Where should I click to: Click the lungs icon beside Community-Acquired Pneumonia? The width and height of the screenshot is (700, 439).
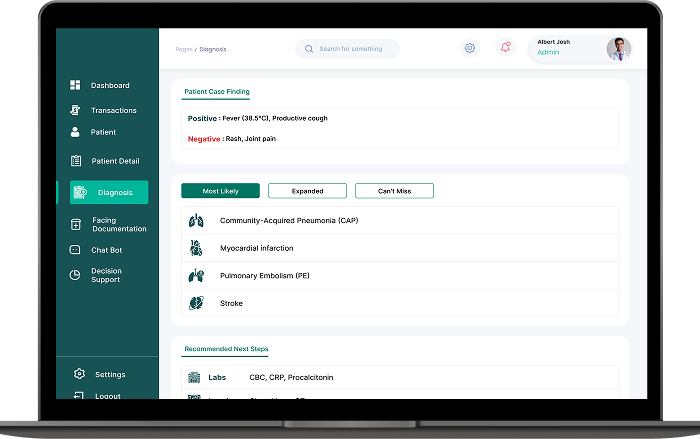pos(196,220)
